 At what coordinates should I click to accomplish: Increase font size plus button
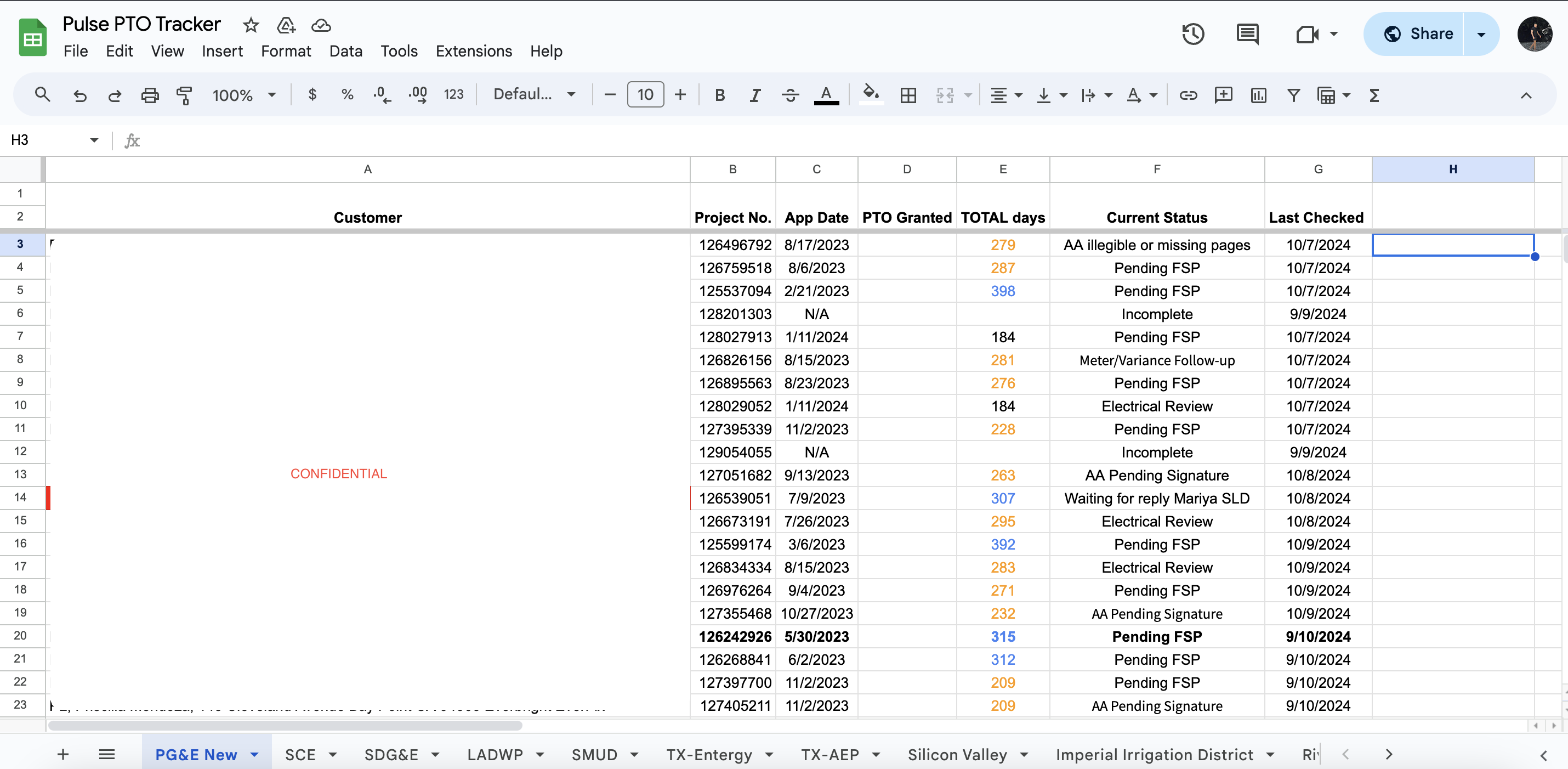tap(680, 94)
